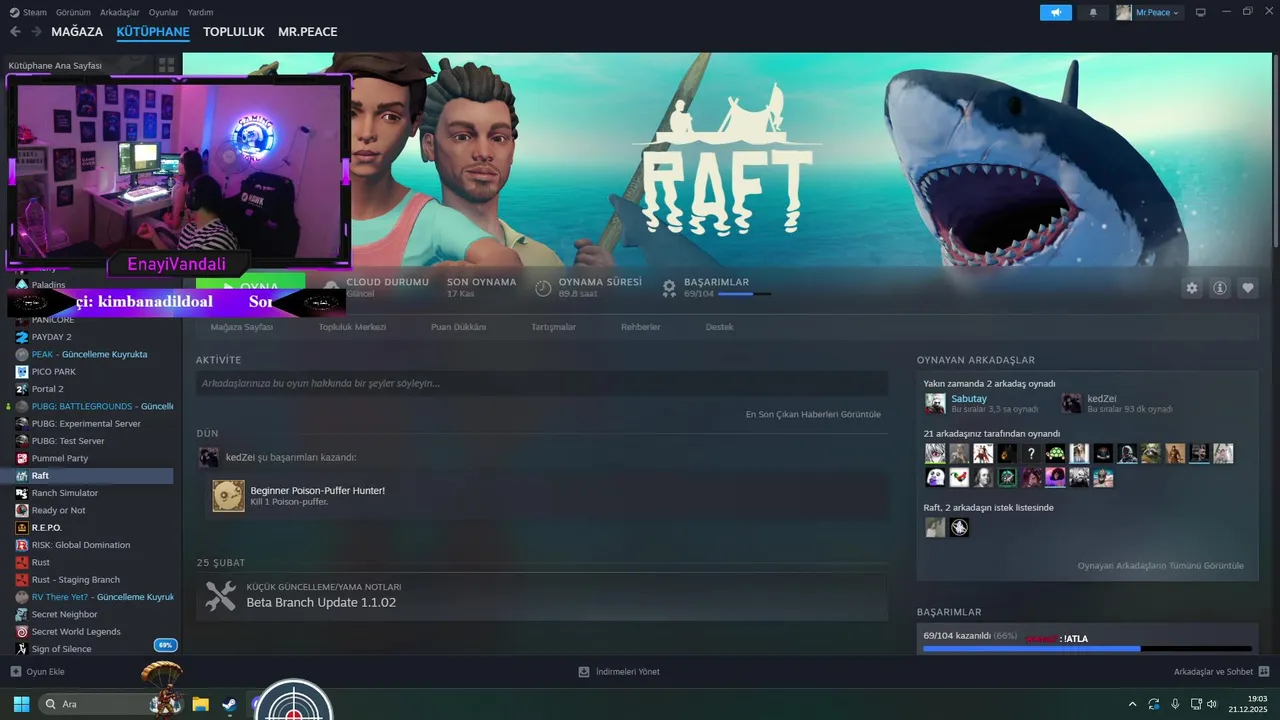The image size is (1280, 720).
Task: Open Rehberler link
Action: pyautogui.click(x=640, y=327)
